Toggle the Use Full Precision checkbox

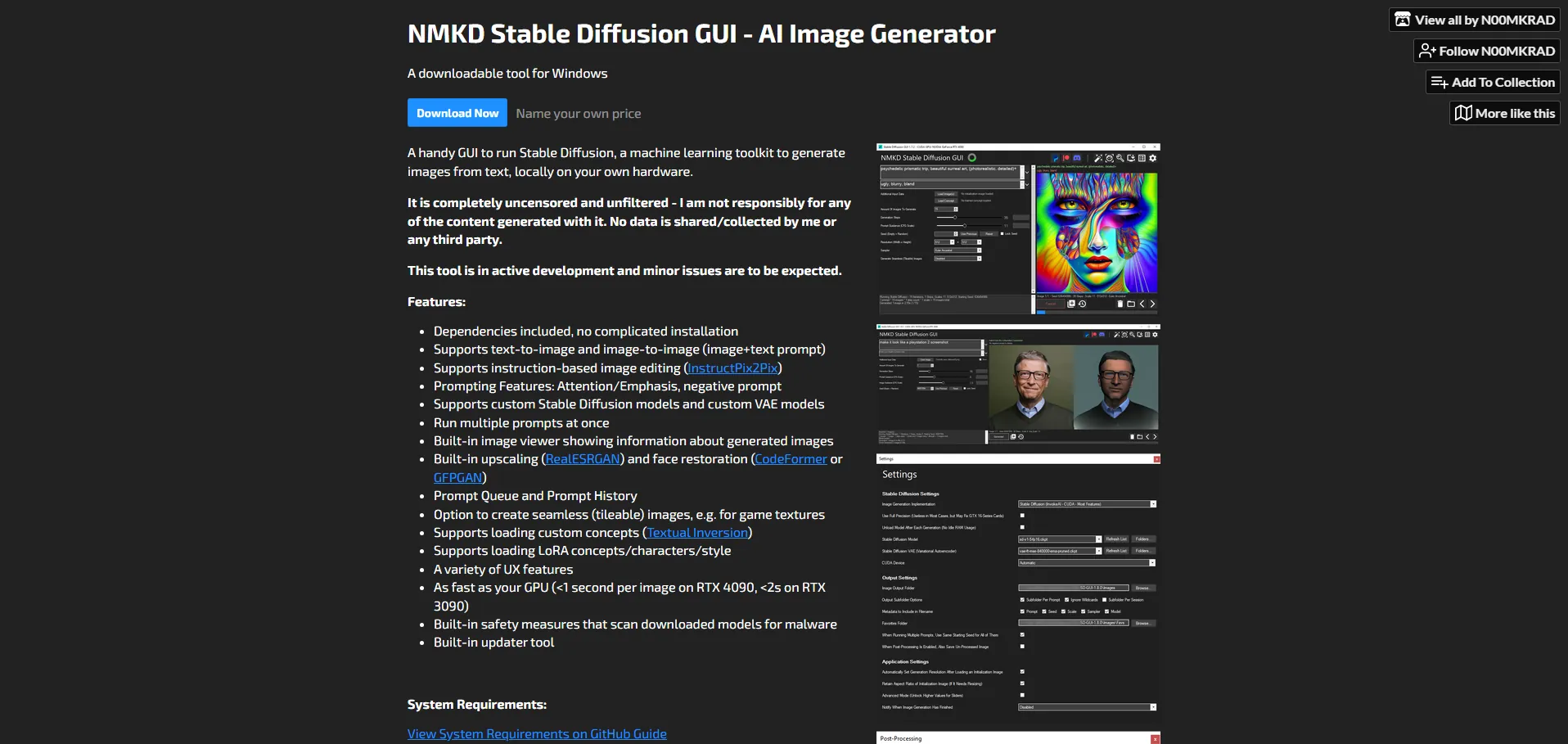[1022, 516]
